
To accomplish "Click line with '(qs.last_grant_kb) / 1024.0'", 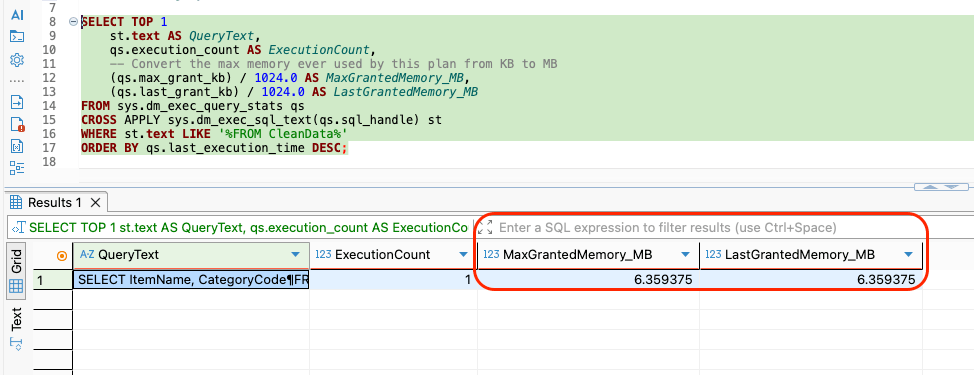I will tap(294, 92).
